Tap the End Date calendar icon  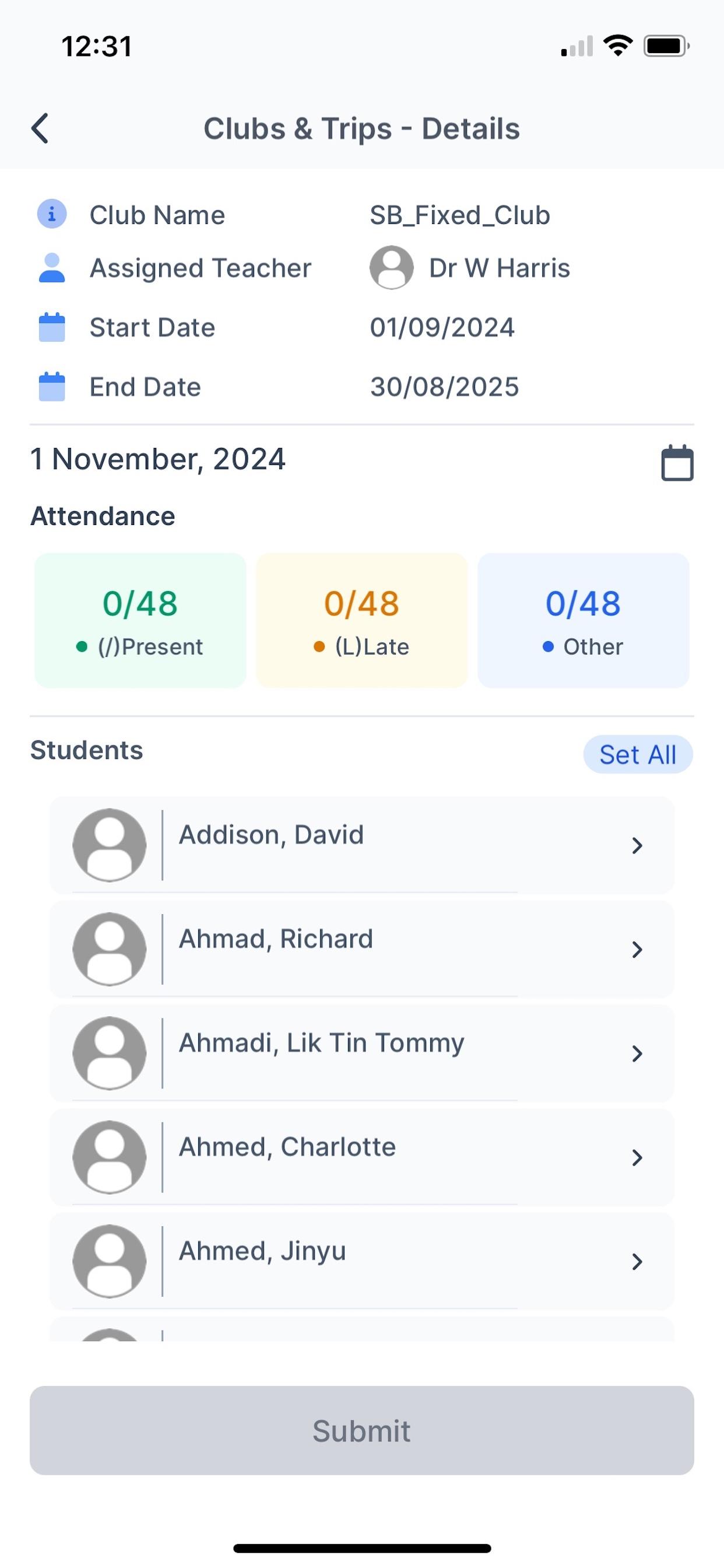tap(52, 387)
